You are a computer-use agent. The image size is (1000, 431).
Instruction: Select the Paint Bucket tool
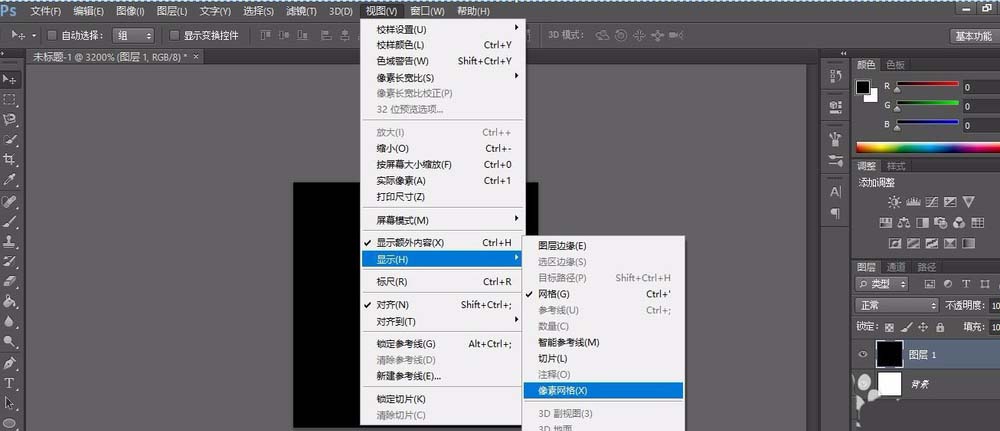pos(10,301)
